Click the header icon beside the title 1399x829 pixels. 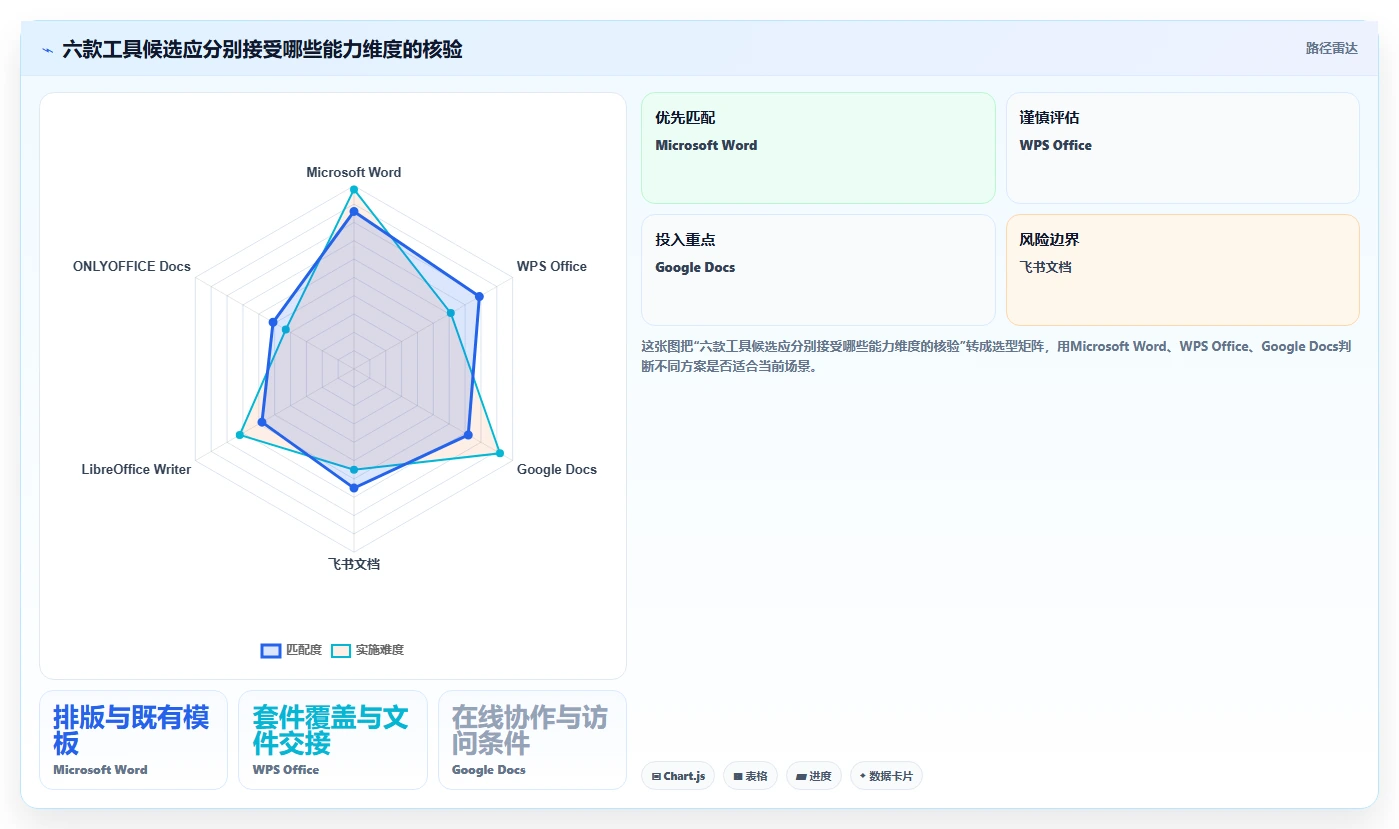click(x=47, y=50)
